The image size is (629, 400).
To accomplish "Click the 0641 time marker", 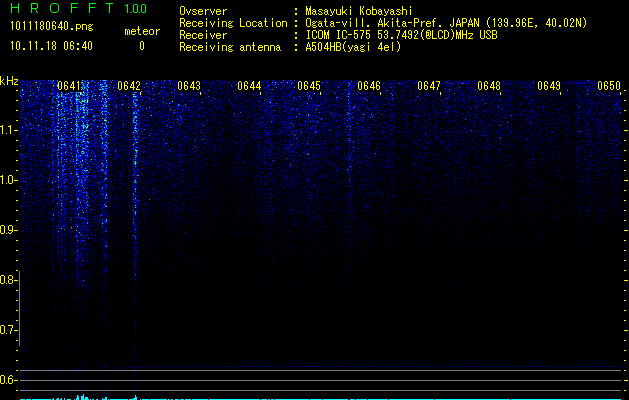I will coord(69,86).
